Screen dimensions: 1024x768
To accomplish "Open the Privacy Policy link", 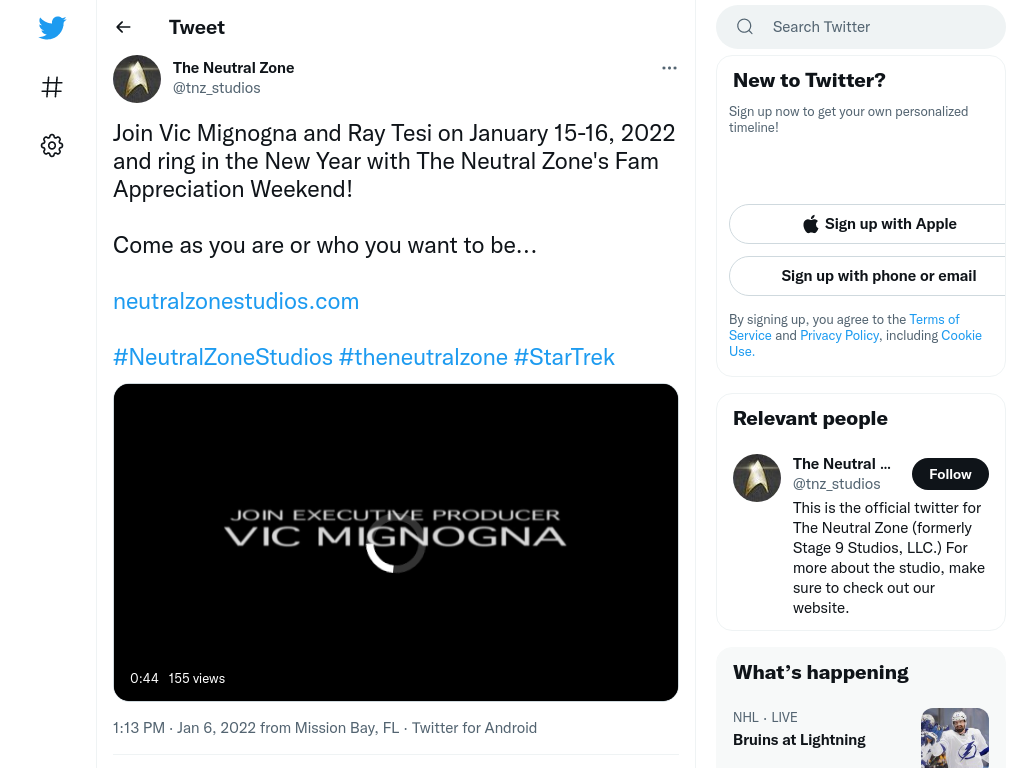I will (x=839, y=335).
